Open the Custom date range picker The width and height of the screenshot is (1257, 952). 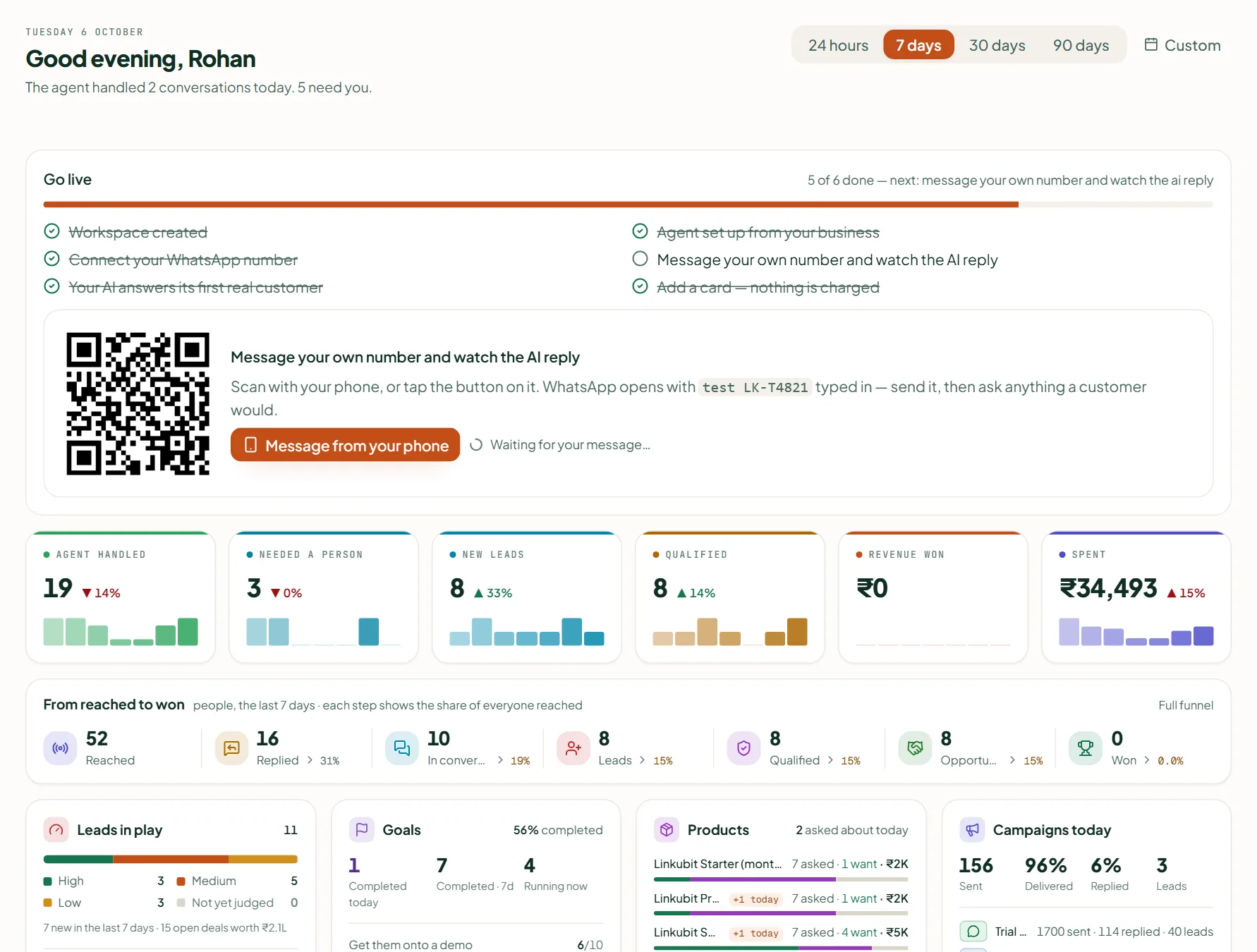tap(1182, 45)
